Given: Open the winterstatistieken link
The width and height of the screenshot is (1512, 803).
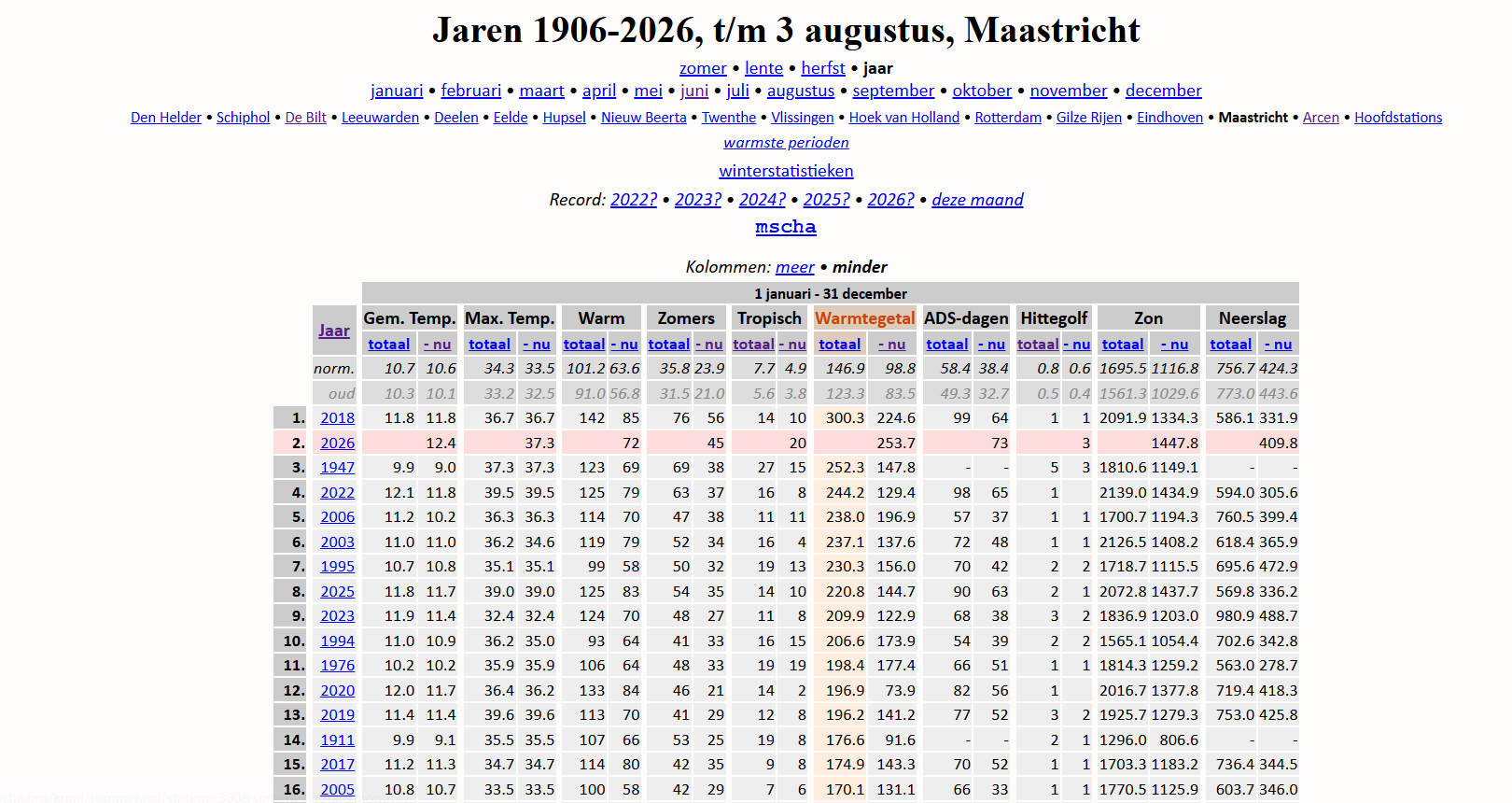Looking at the screenshot, I should (x=786, y=171).
